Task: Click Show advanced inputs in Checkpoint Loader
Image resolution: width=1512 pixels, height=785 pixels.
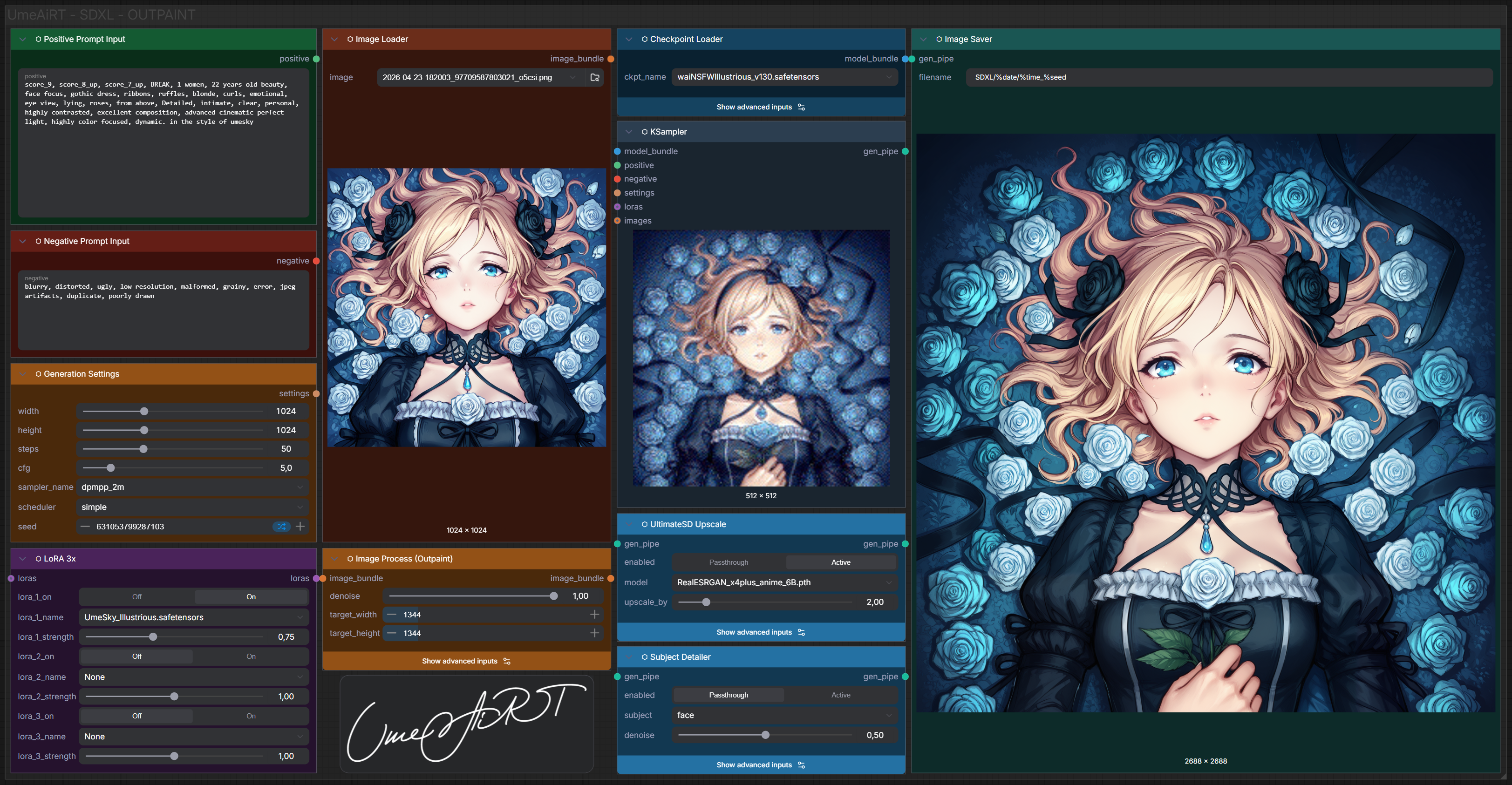Action: point(761,107)
